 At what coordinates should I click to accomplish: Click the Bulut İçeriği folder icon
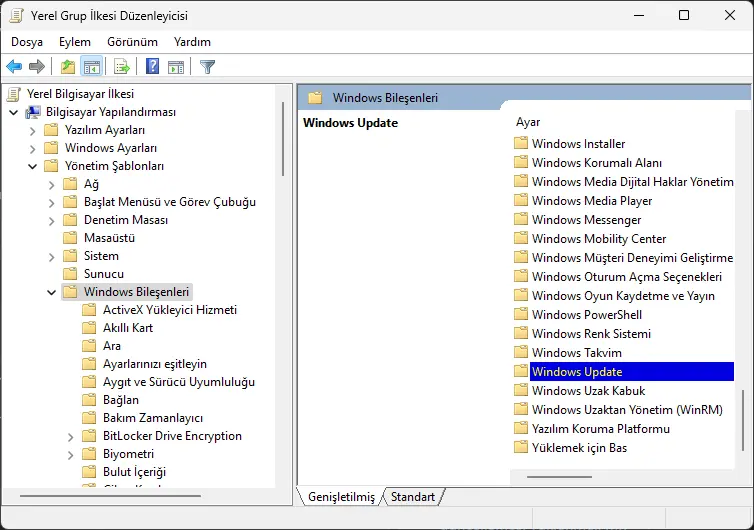coord(89,472)
